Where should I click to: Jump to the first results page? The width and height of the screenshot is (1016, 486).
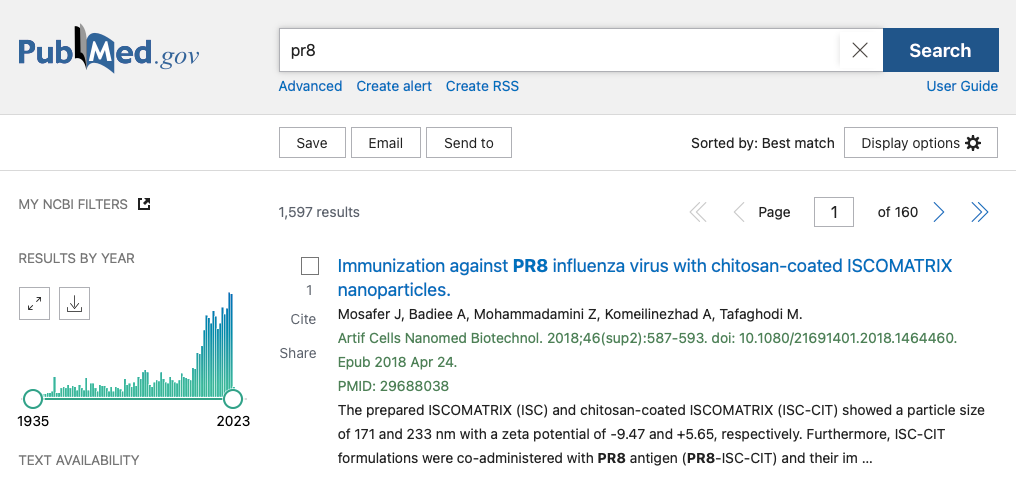(x=698, y=212)
